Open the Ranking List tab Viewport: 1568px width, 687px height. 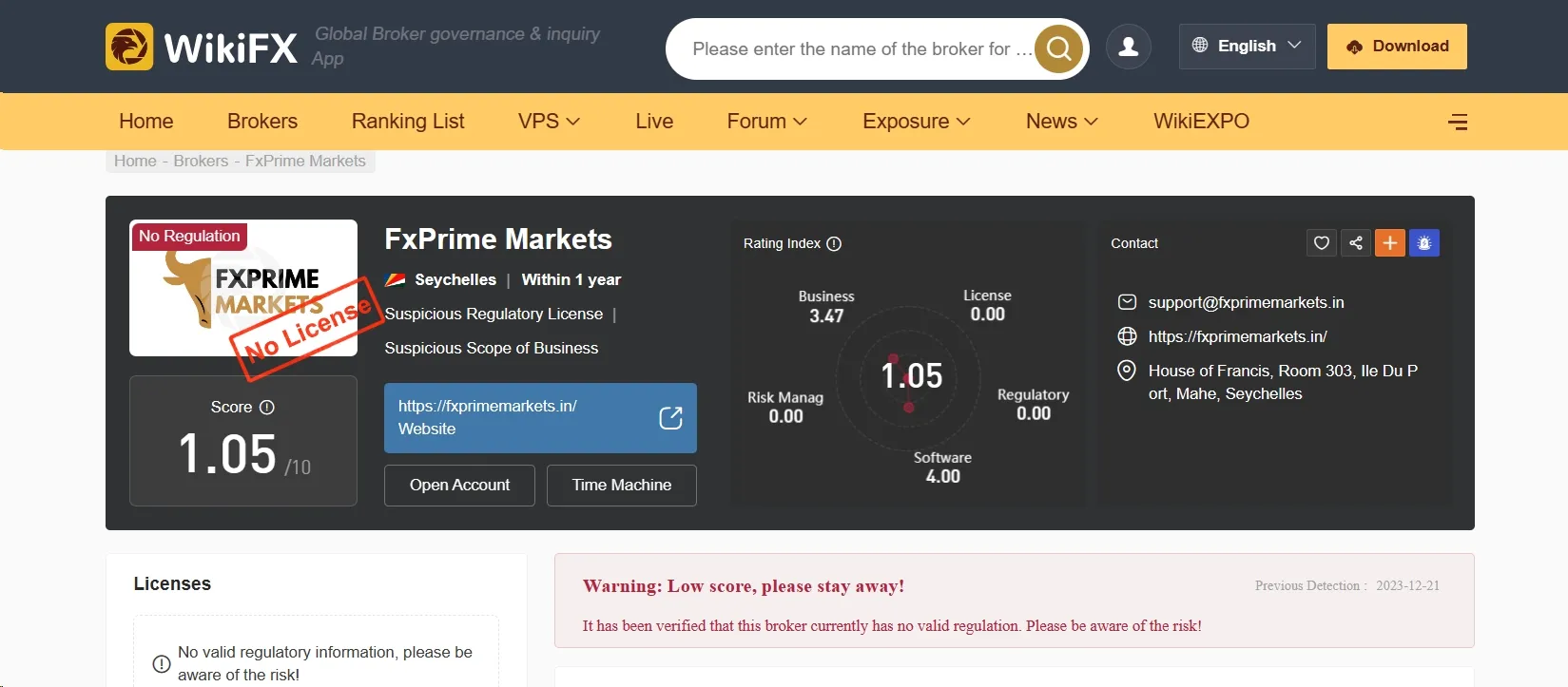tap(408, 122)
